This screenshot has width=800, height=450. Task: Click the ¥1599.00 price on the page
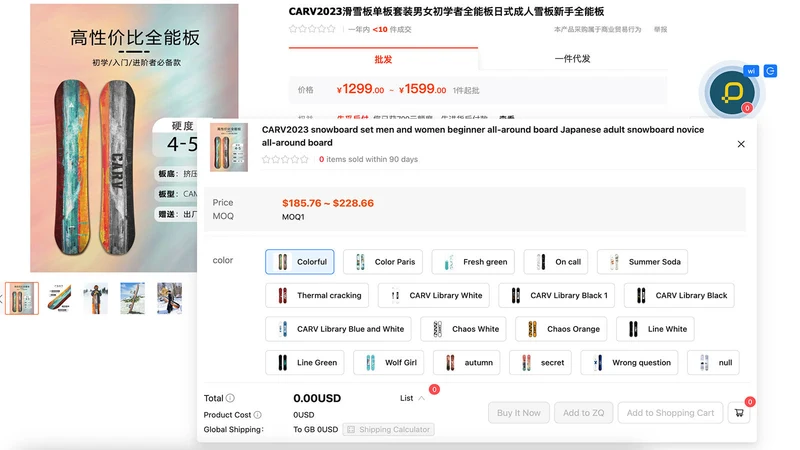click(422, 89)
